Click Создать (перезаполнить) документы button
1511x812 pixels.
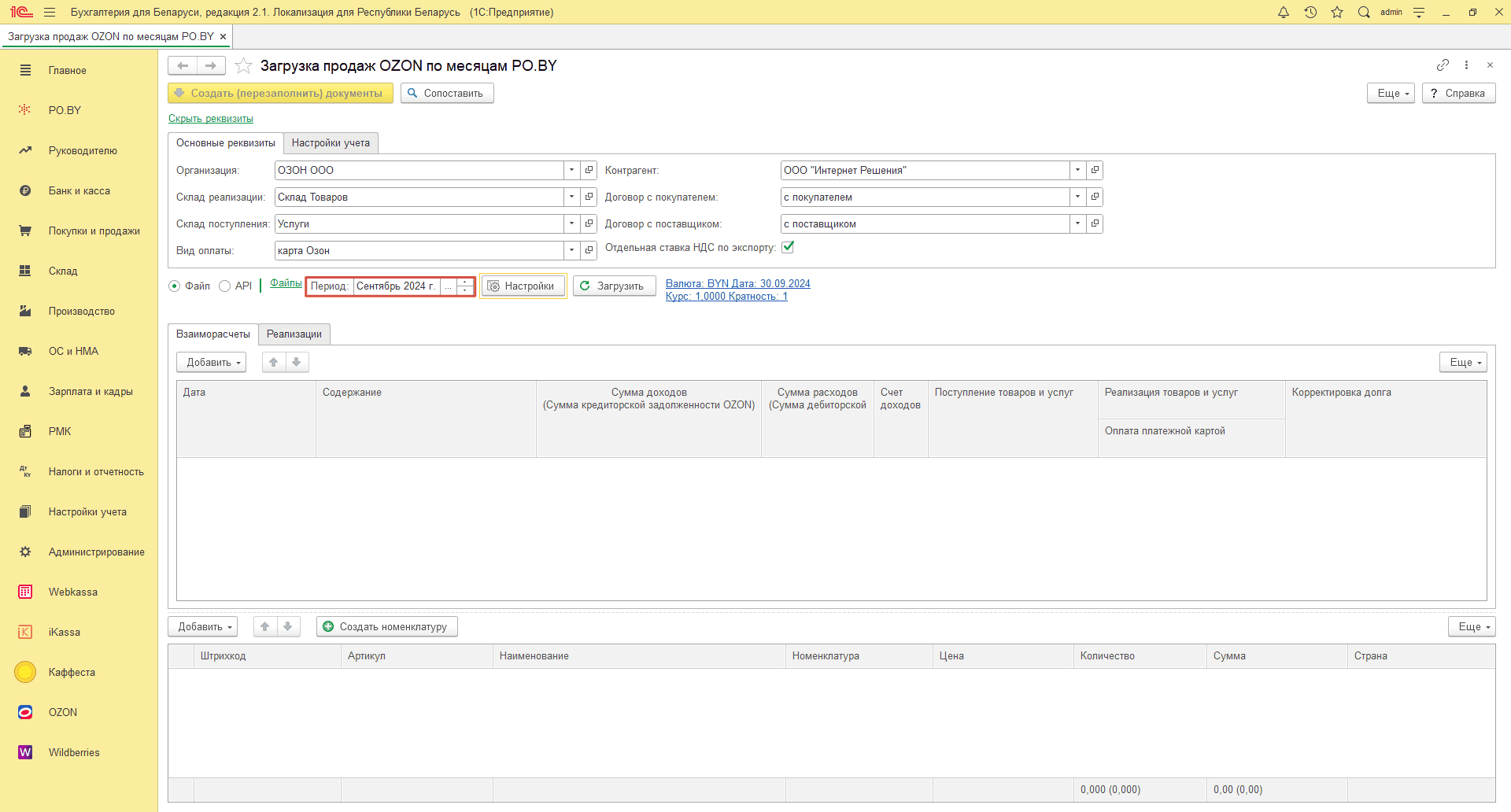click(x=280, y=93)
